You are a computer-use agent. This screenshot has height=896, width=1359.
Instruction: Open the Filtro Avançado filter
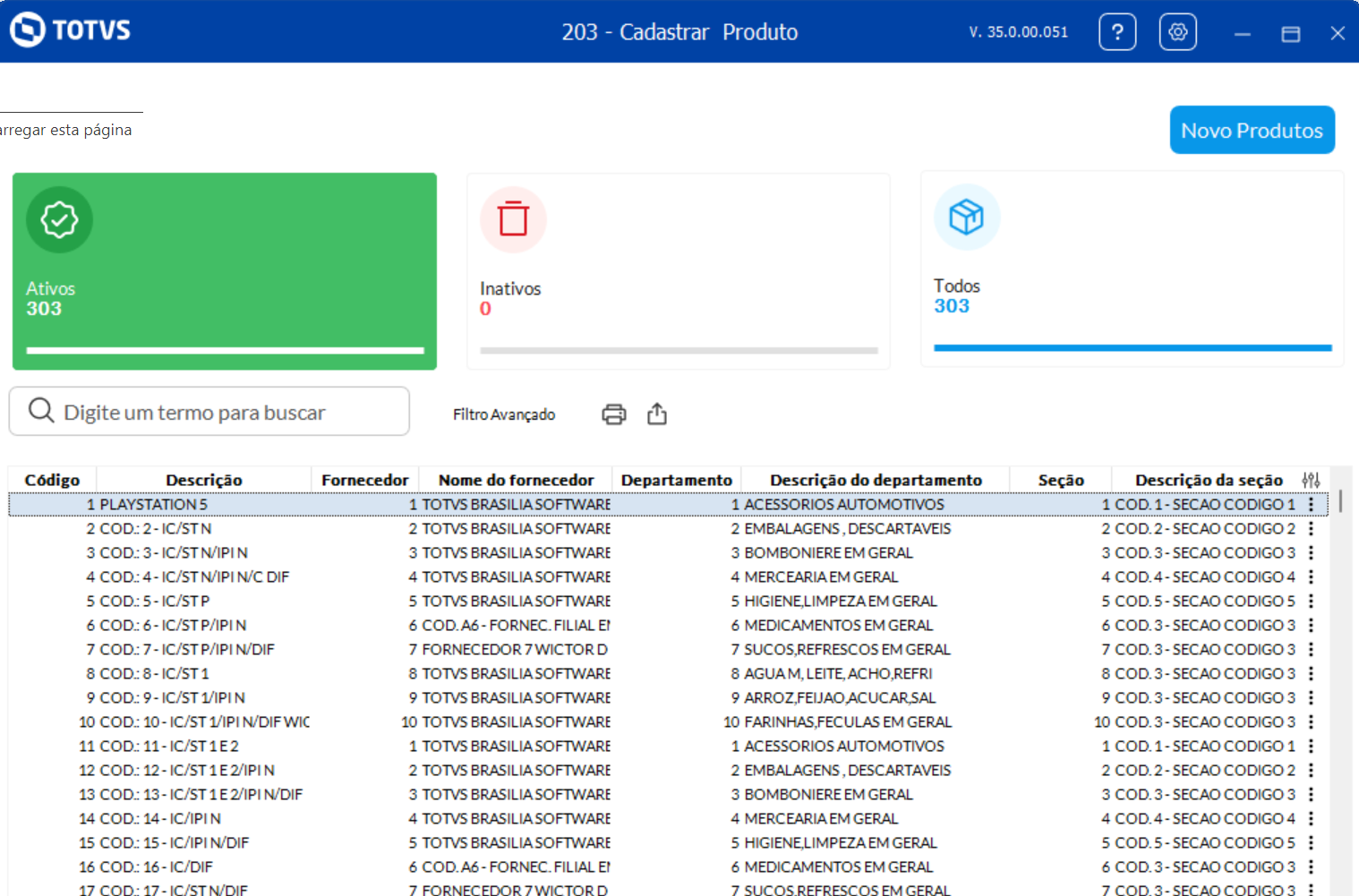click(x=504, y=414)
